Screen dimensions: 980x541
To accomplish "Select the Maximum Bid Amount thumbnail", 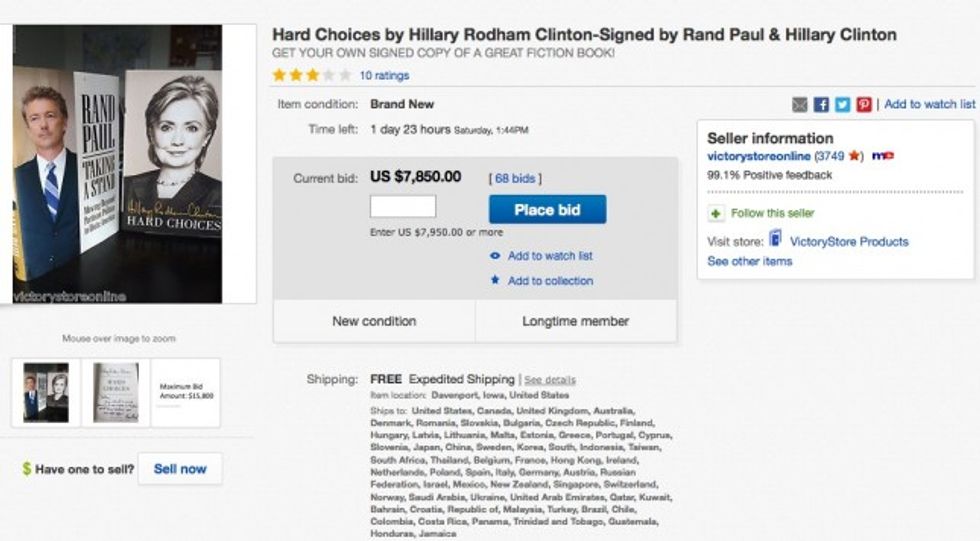I will [x=186, y=393].
